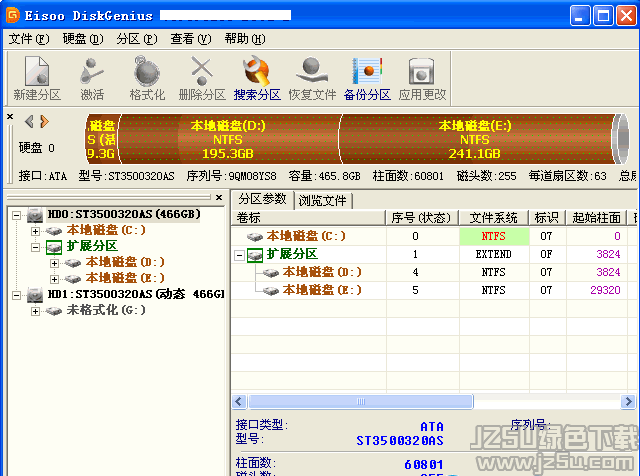Screen dimensions: 640x476
Task: Go to next disk with orange right arrow
Action: pos(44,121)
